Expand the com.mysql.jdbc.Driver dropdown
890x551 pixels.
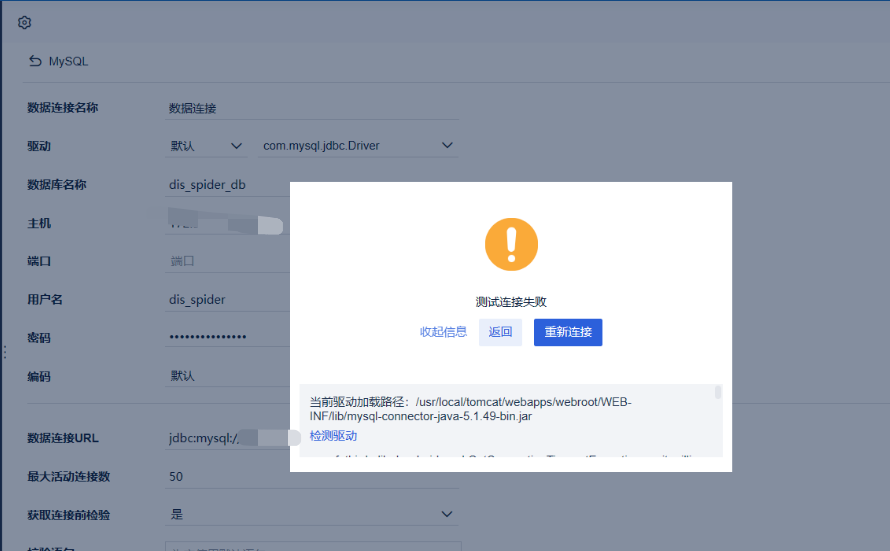click(358, 146)
